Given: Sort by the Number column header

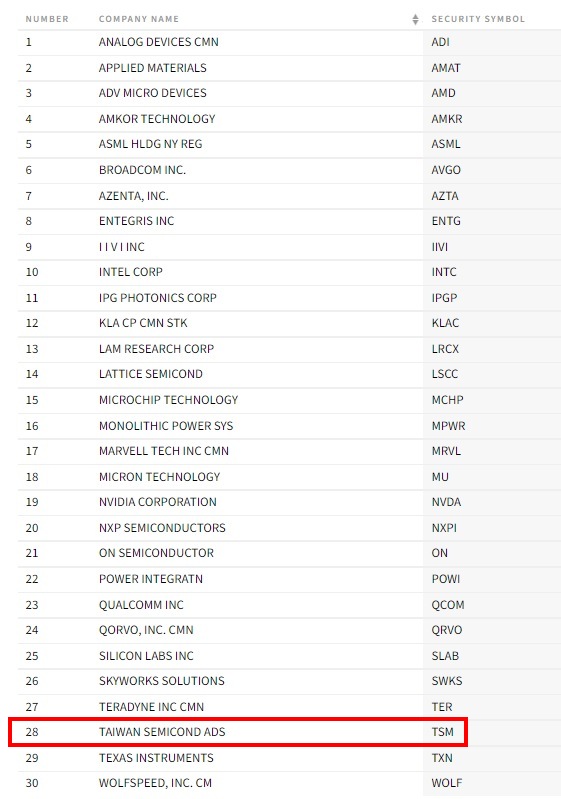Looking at the screenshot, I should point(47,19).
